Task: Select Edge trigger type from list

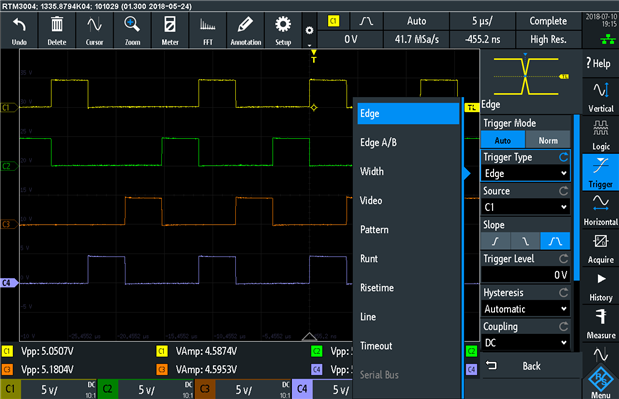Action: (x=408, y=114)
